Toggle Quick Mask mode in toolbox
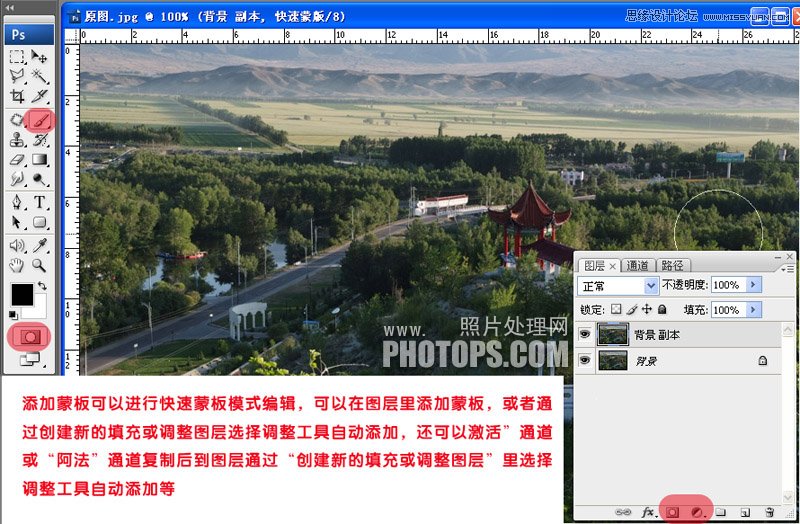Viewport: 800px width, 524px height. (x=30, y=337)
